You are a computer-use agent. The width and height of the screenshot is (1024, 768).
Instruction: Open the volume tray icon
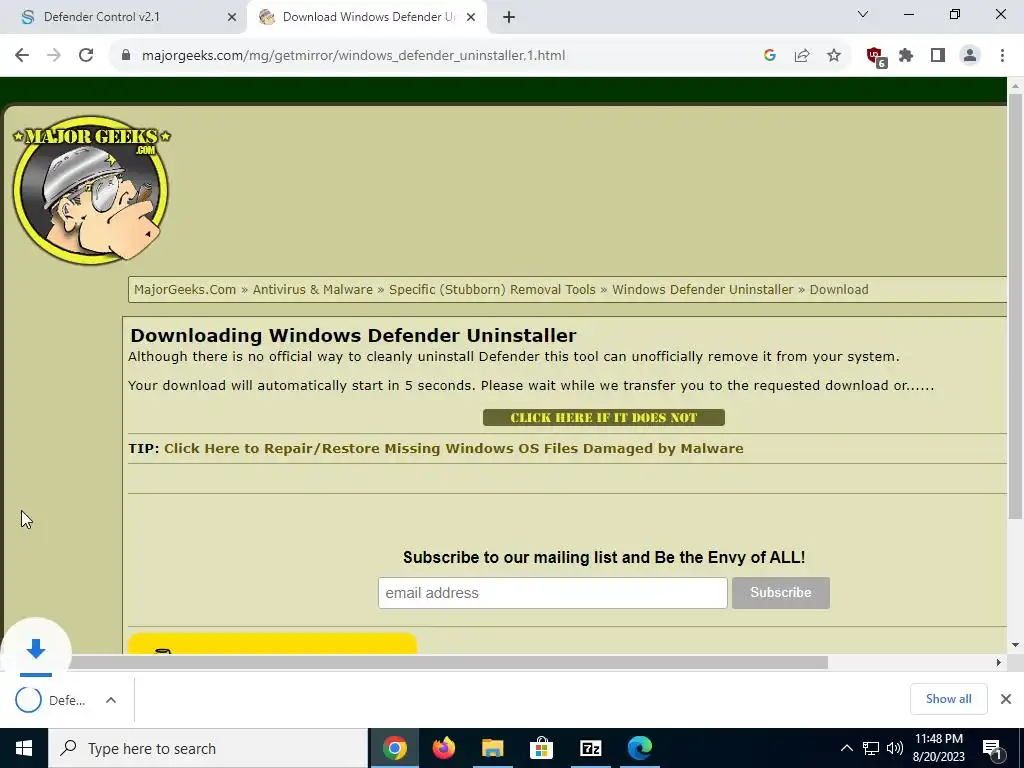point(895,748)
